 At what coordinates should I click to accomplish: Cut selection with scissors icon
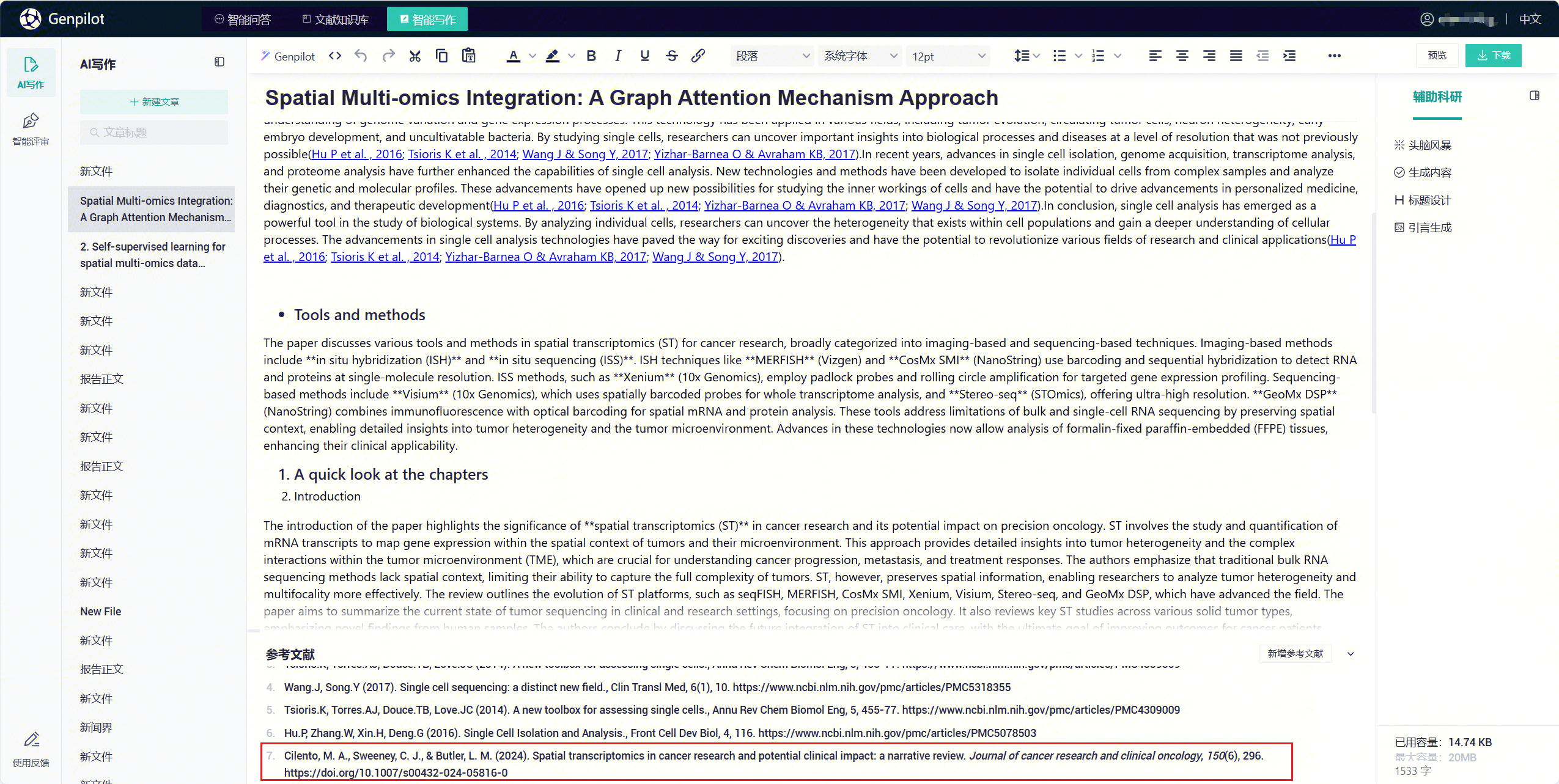(415, 56)
